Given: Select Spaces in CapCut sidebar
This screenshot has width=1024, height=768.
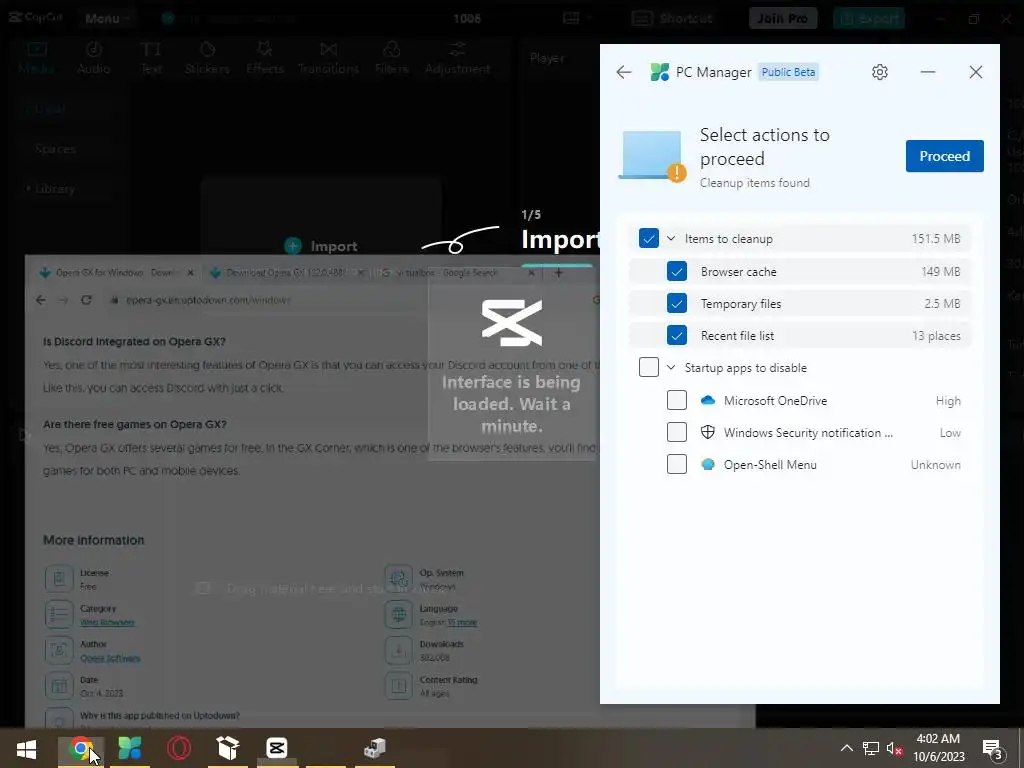Looking at the screenshot, I should click(56, 149).
